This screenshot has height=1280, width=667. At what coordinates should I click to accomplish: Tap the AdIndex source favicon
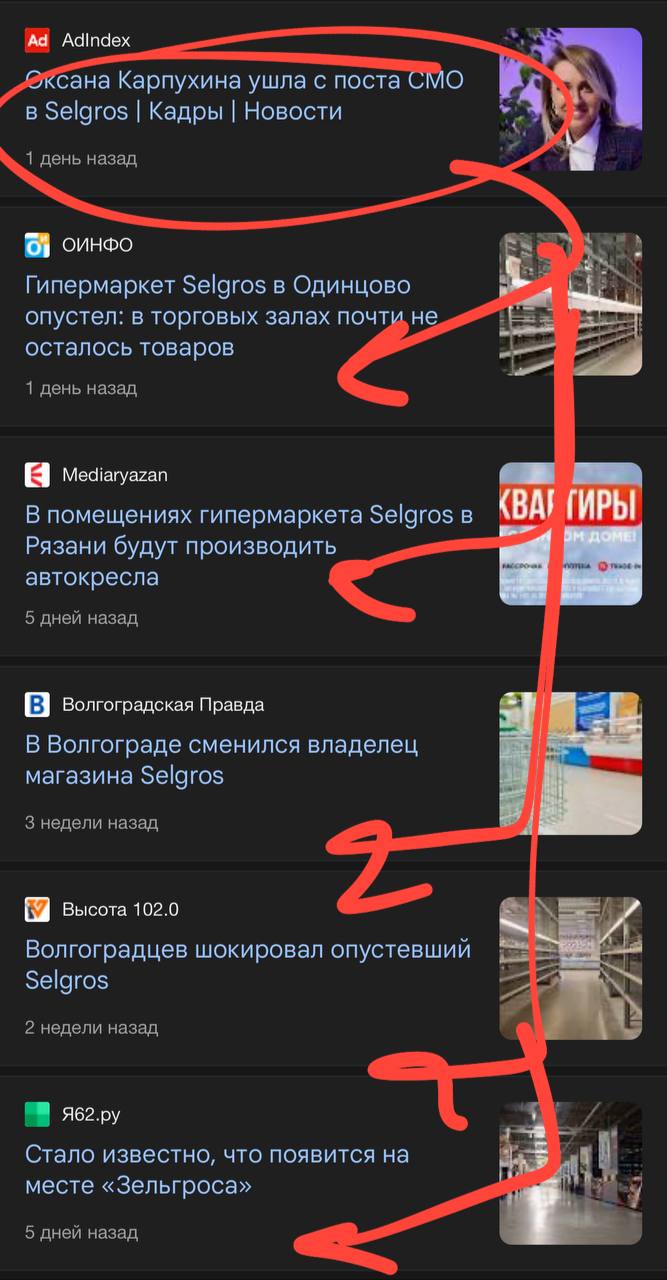[x=37, y=40]
